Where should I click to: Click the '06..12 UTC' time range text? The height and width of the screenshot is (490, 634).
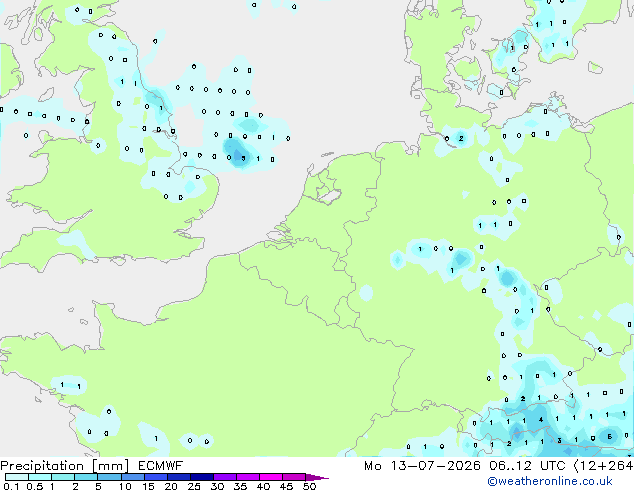[x=527, y=466]
